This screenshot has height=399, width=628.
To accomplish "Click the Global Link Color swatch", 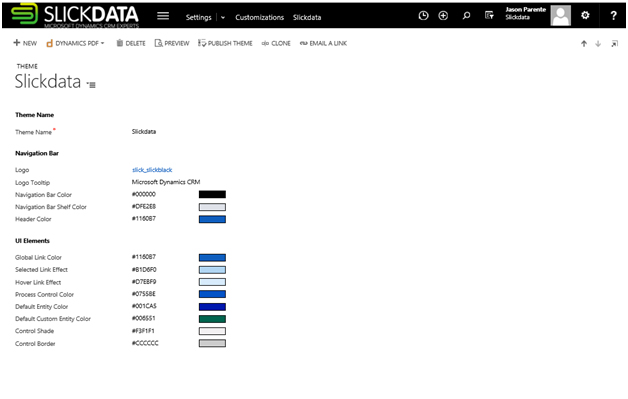I will pyautogui.click(x=212, y=258).
